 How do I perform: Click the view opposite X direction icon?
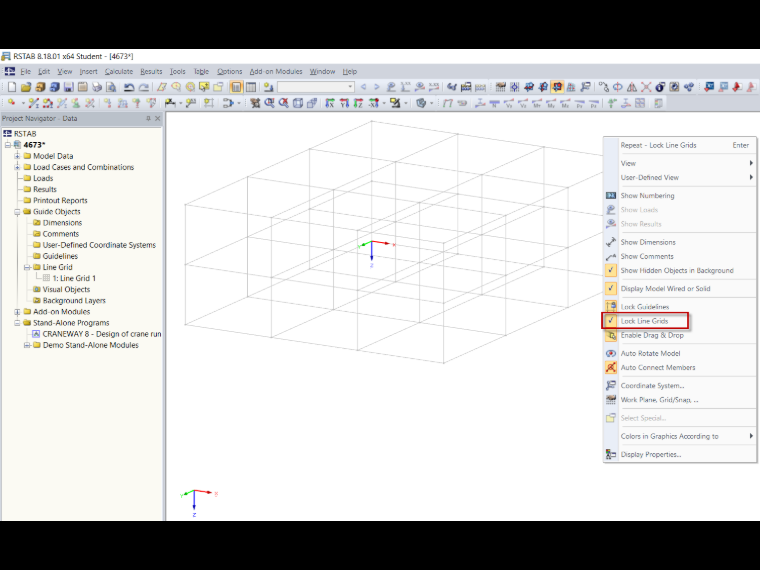pyautogui.click(x=373, y=103)
